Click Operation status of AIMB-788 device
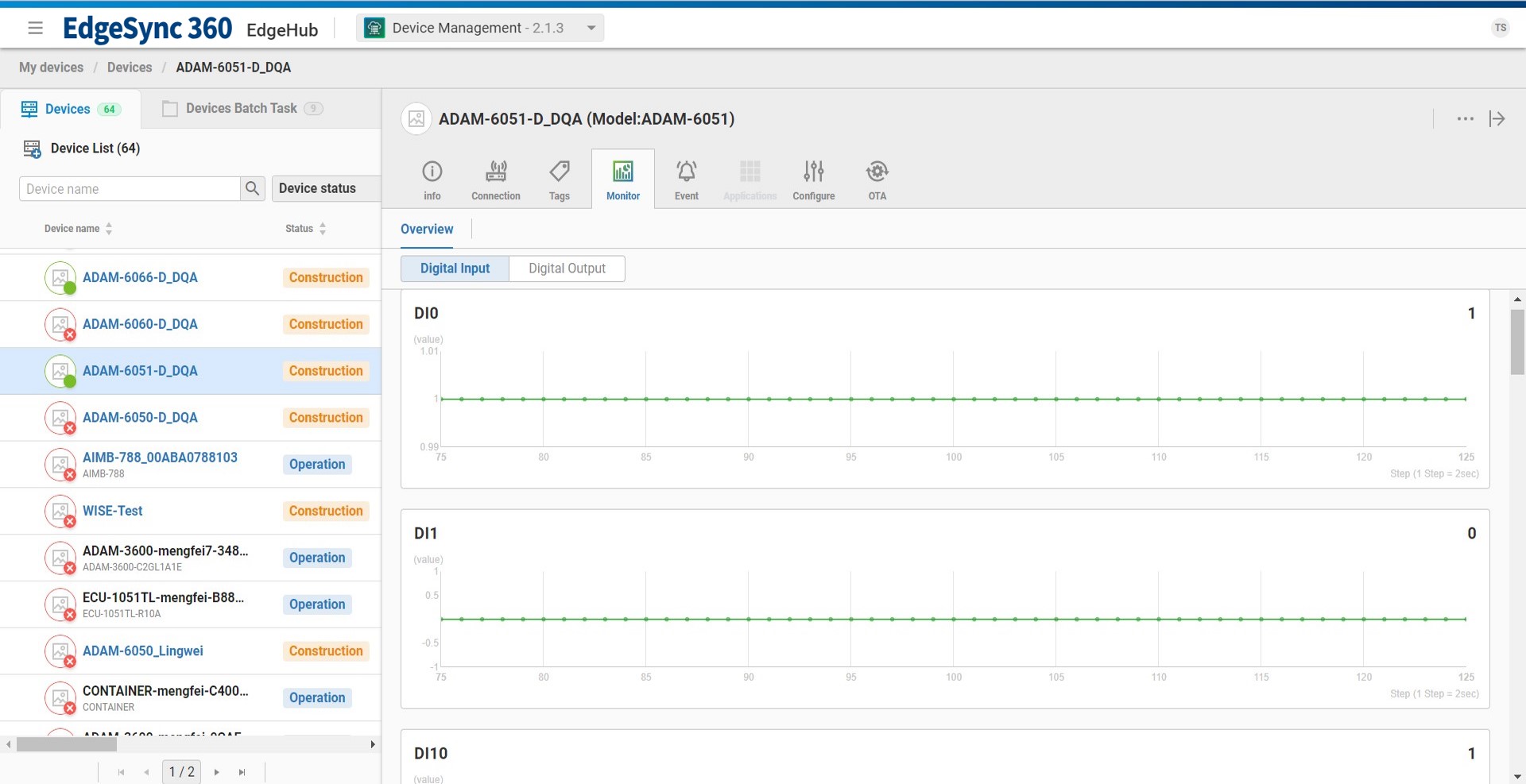 click(x=317, y=465)
